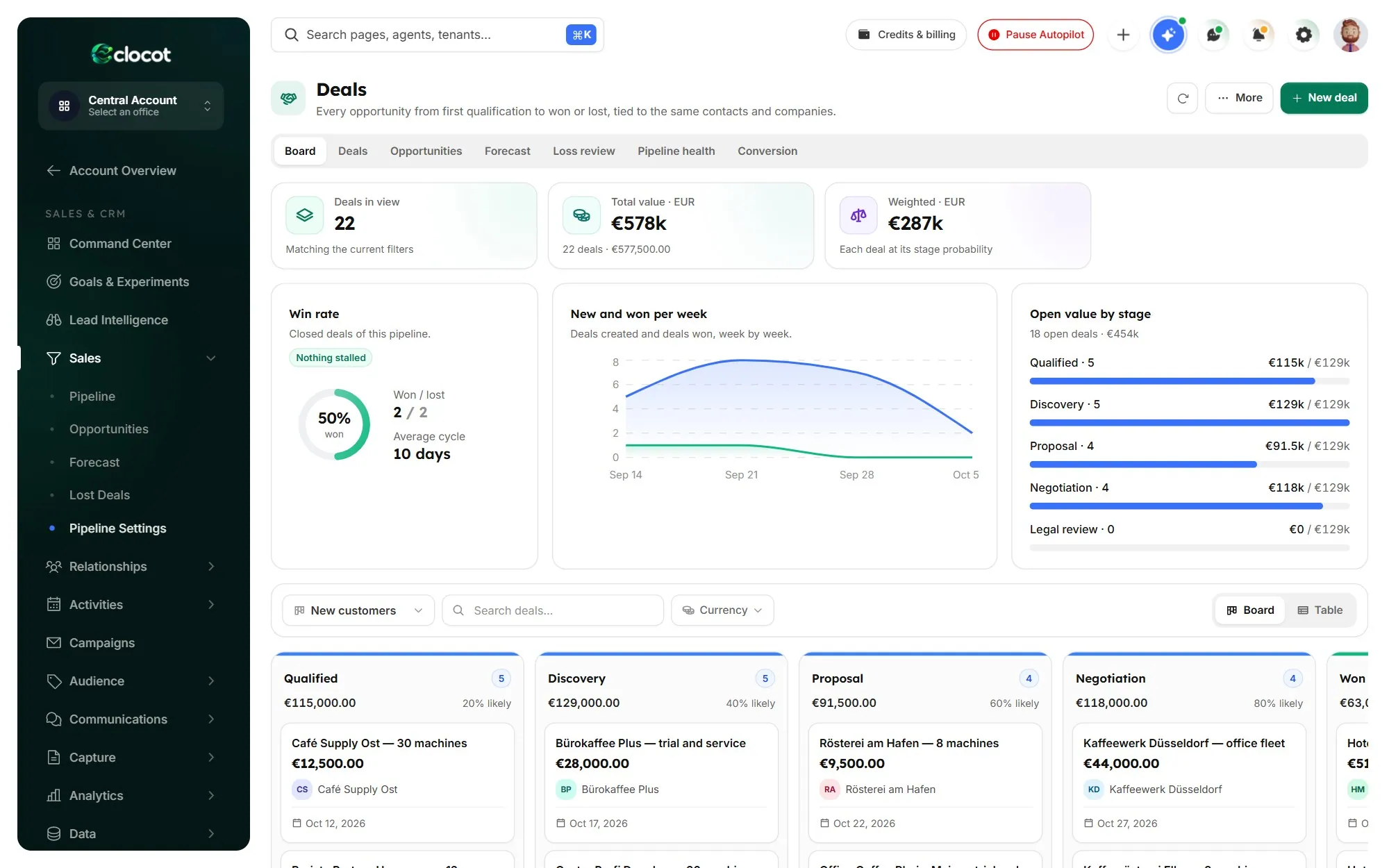Open the chat messages icon
1389x868 pixels.
1213,35
